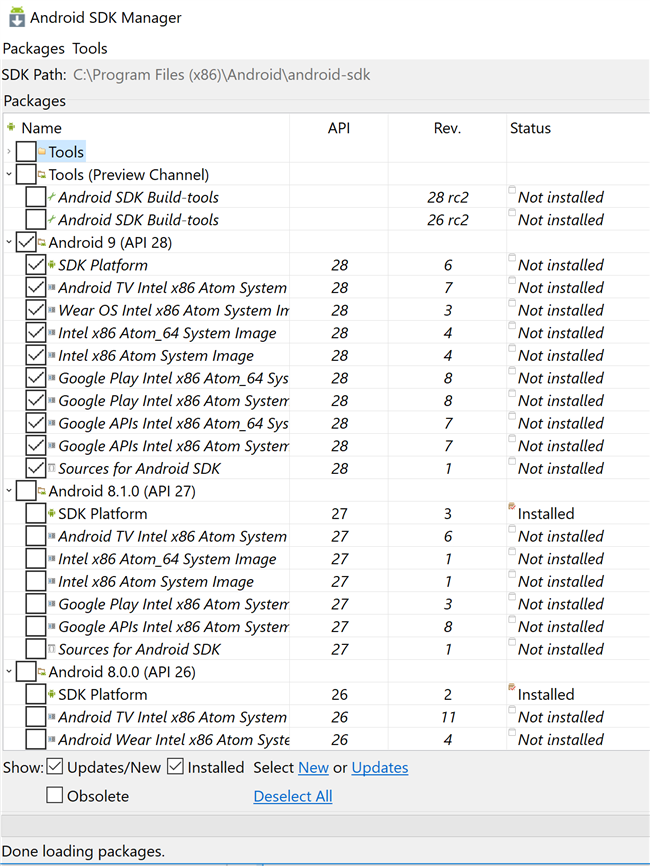Enable the Obsolete checkbox
The width and height of the screenshot is (650, 866).
click(55, 795)
